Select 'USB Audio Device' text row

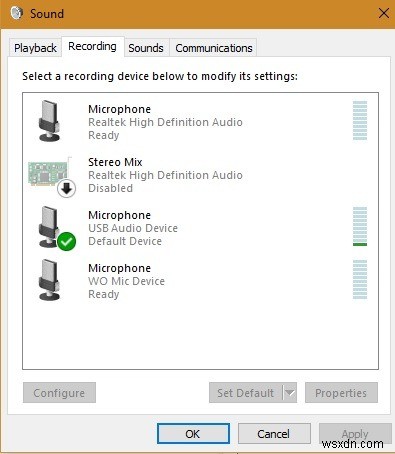(133, 228)
